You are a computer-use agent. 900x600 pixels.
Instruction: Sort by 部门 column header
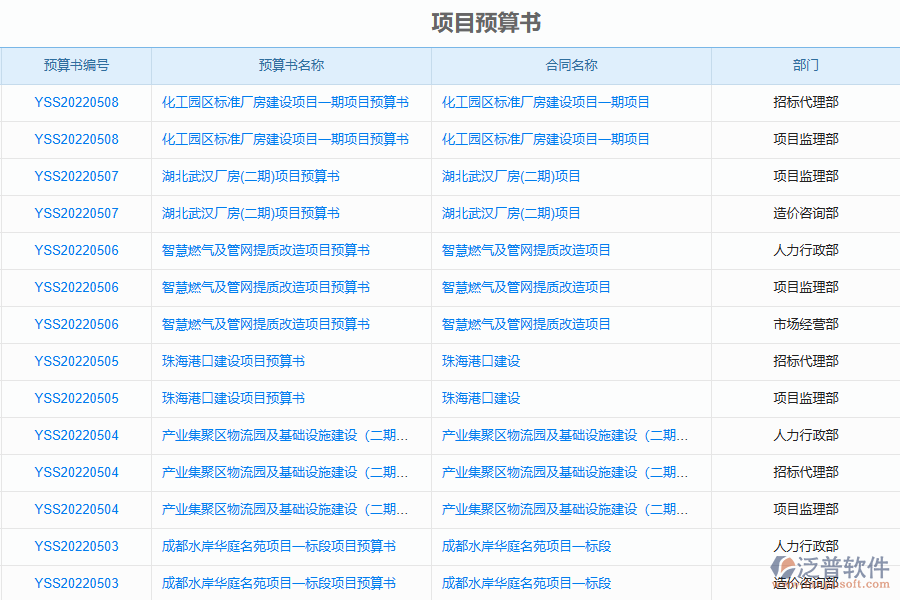point(805,65)
